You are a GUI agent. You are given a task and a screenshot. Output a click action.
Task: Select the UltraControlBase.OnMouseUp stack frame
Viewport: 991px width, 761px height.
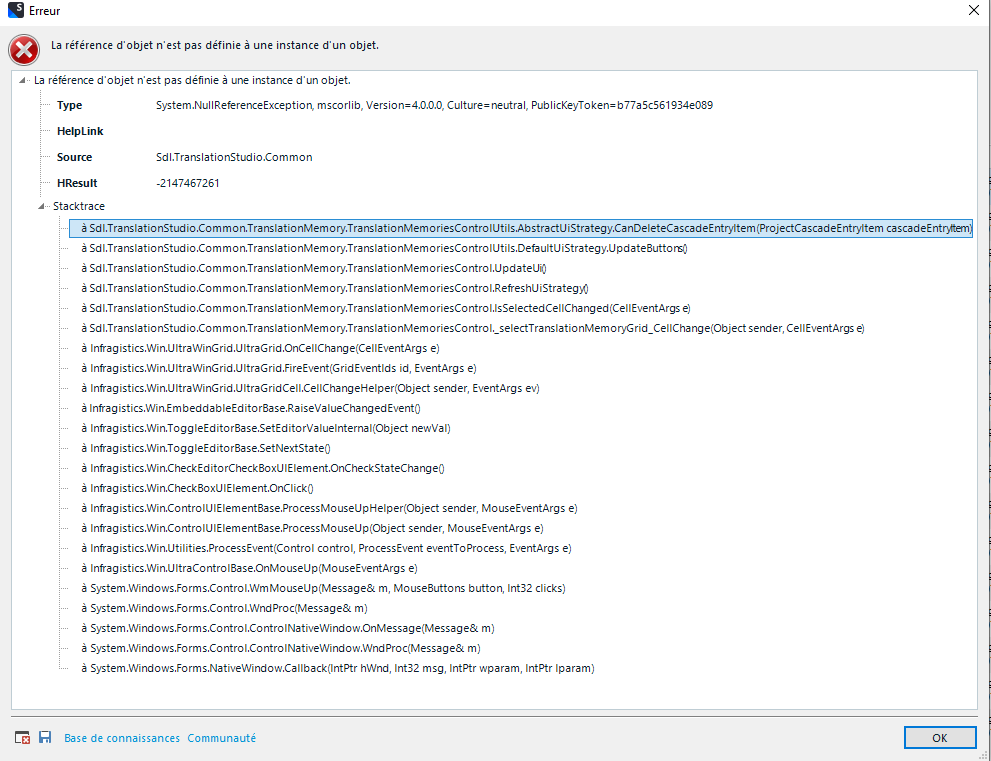pyautogui.click(x=250, y=569)
